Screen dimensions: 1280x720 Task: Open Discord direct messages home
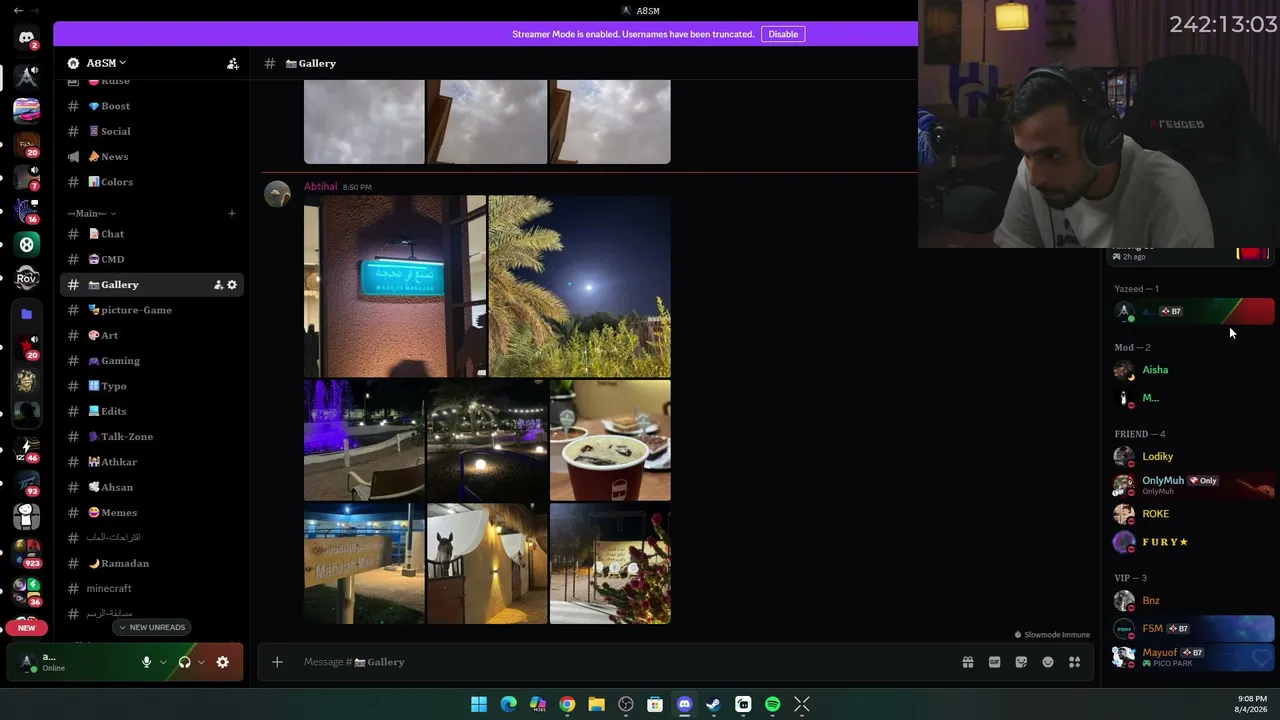click(27, 38)
